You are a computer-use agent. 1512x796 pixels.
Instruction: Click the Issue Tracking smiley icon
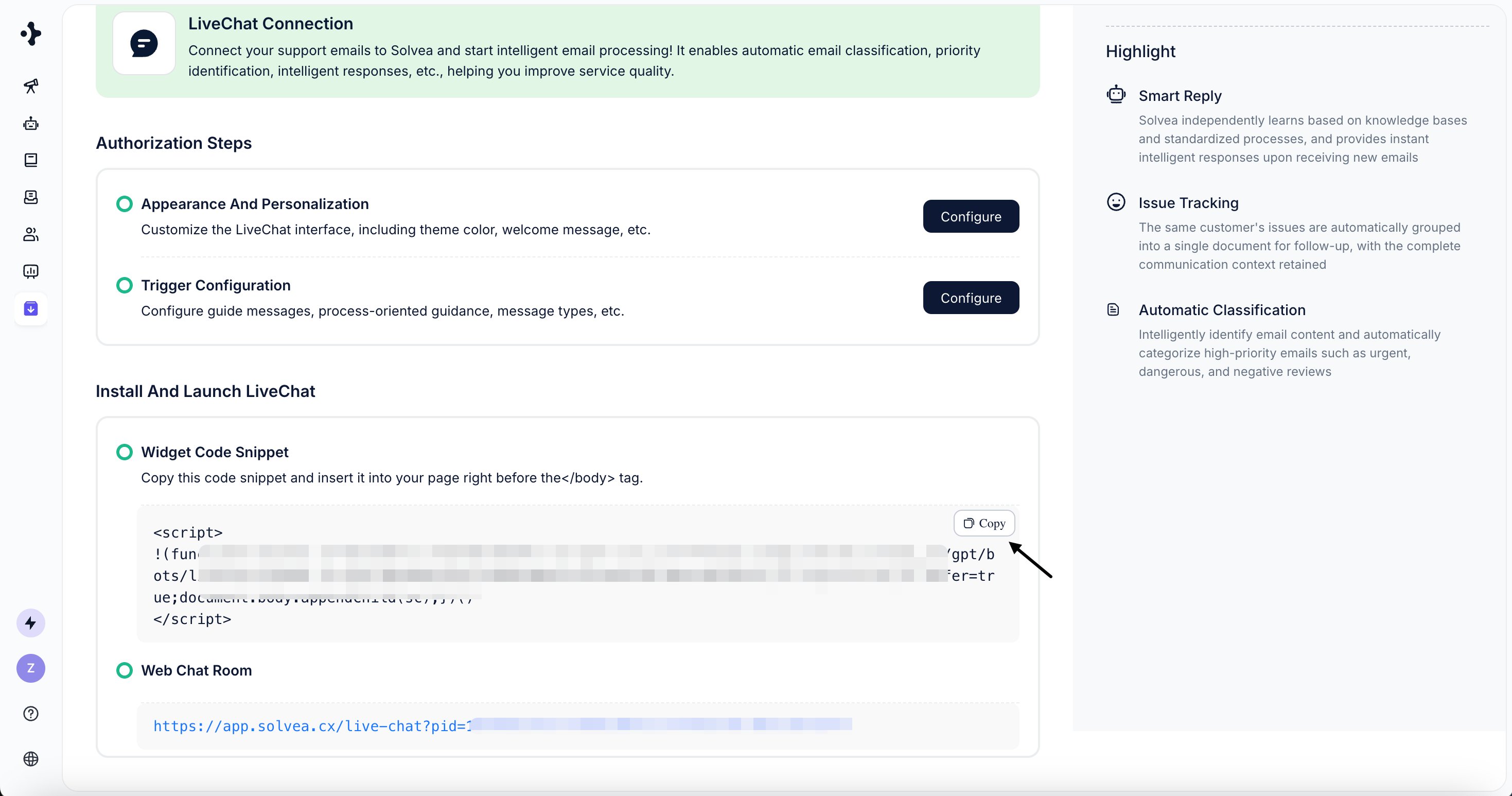click(x=1116, y=202)
